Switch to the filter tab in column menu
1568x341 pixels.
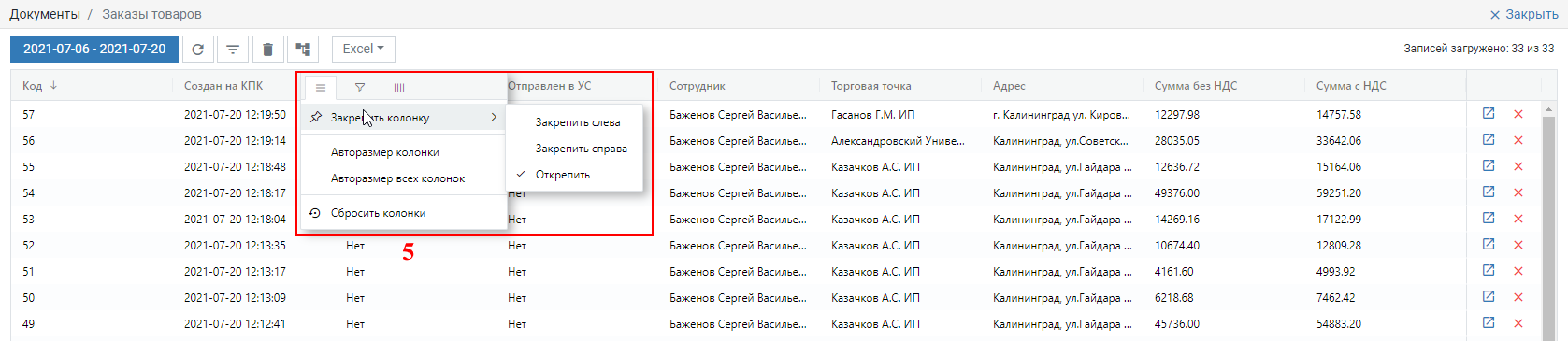[x=360, y=88]
